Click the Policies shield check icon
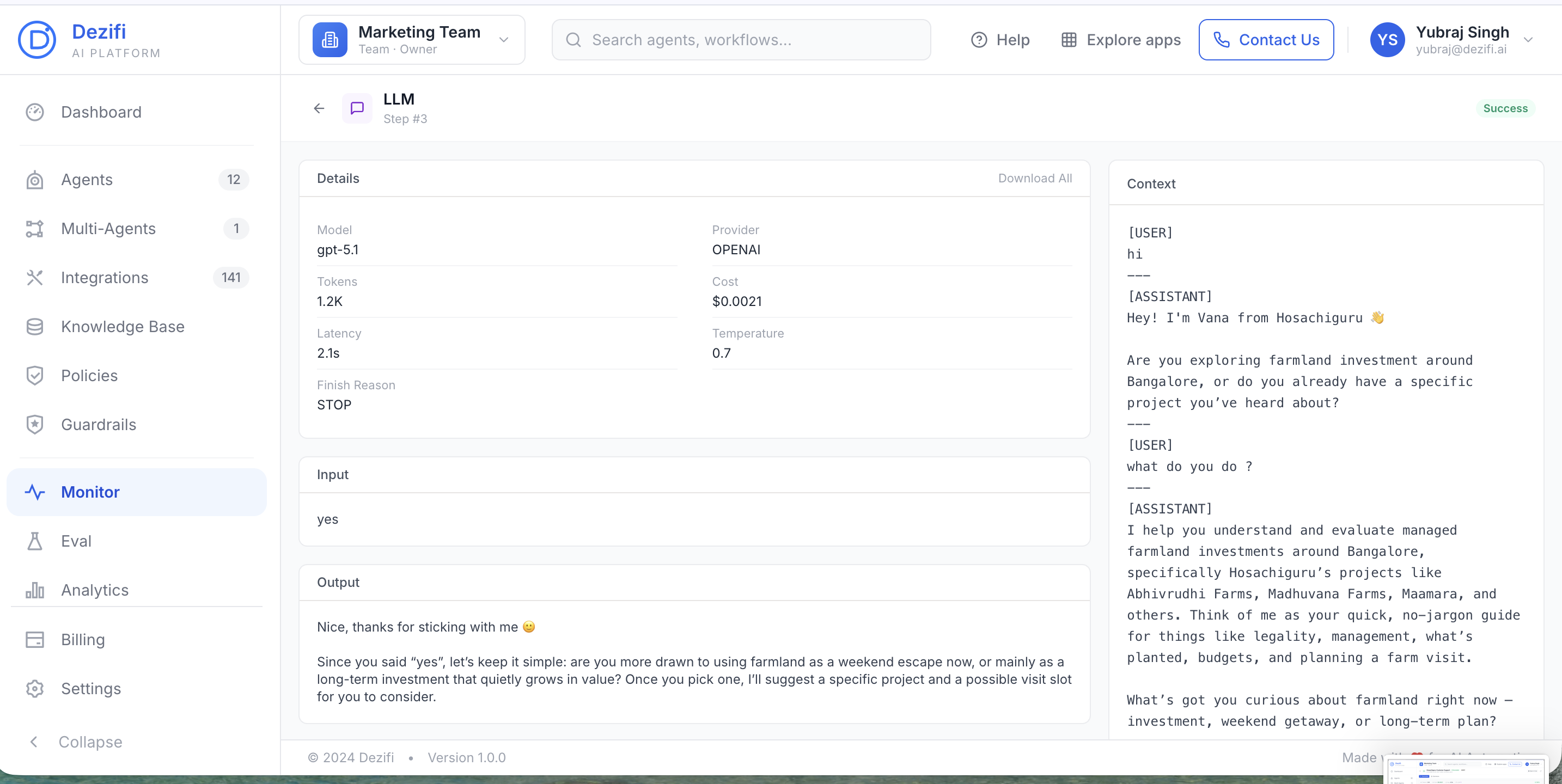 [34, 376]
